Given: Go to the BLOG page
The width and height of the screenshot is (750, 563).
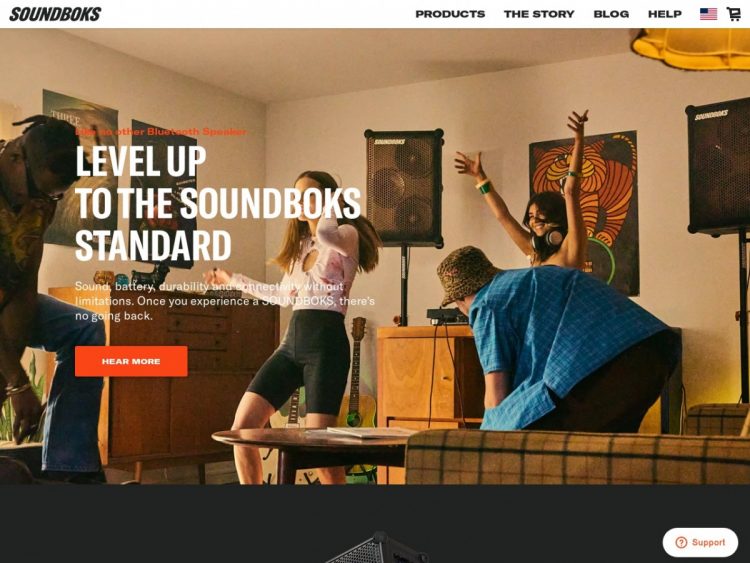Looking at the screenshot, I should (x=611, y=14).
